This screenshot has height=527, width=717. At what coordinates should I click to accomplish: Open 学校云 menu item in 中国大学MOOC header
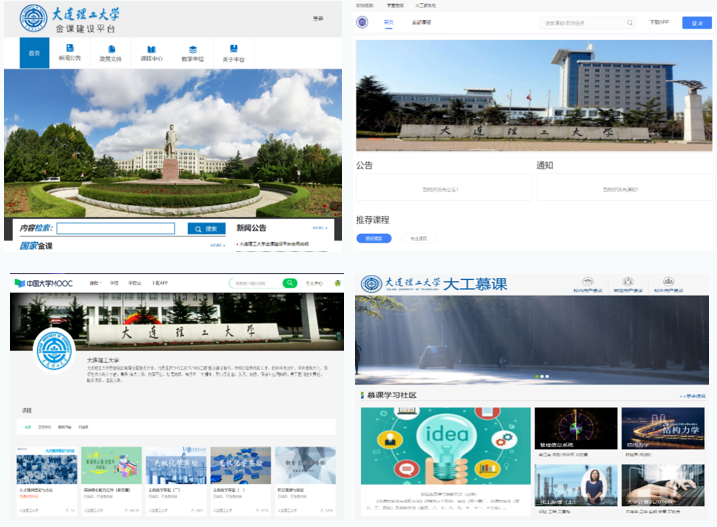coord(134,283)
